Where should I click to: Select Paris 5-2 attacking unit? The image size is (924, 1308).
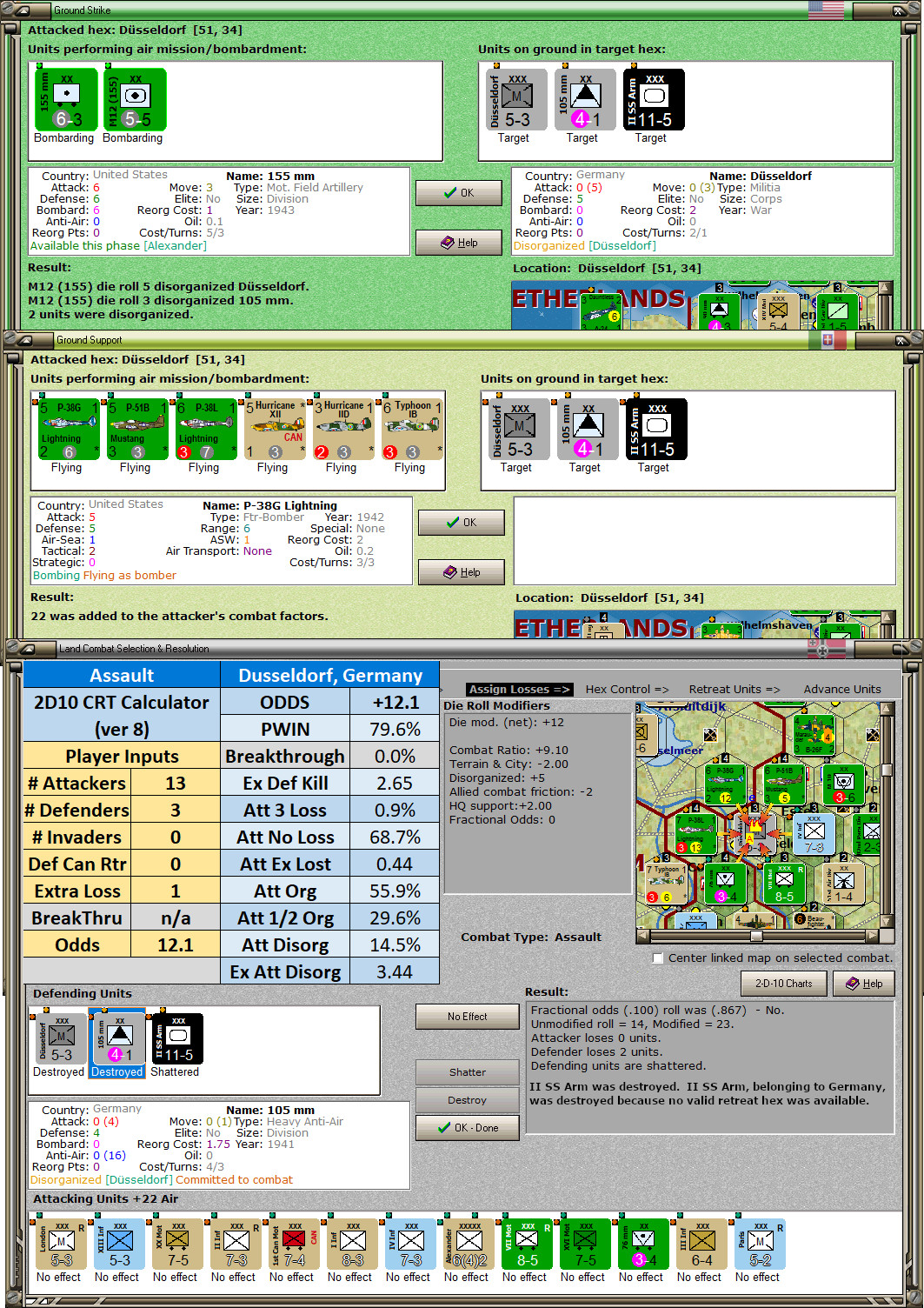[759, 1245]
